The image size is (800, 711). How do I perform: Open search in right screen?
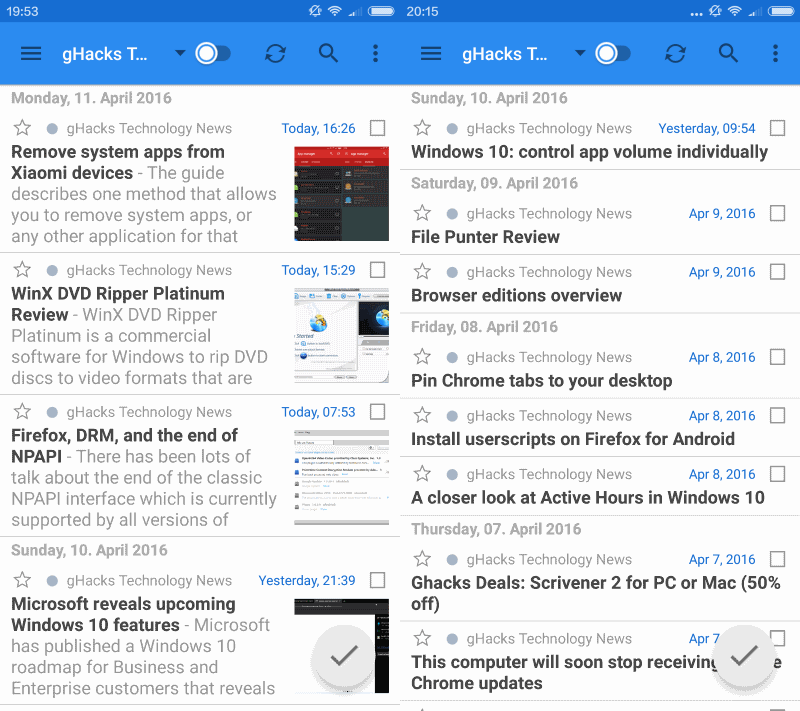click(728, 53)
